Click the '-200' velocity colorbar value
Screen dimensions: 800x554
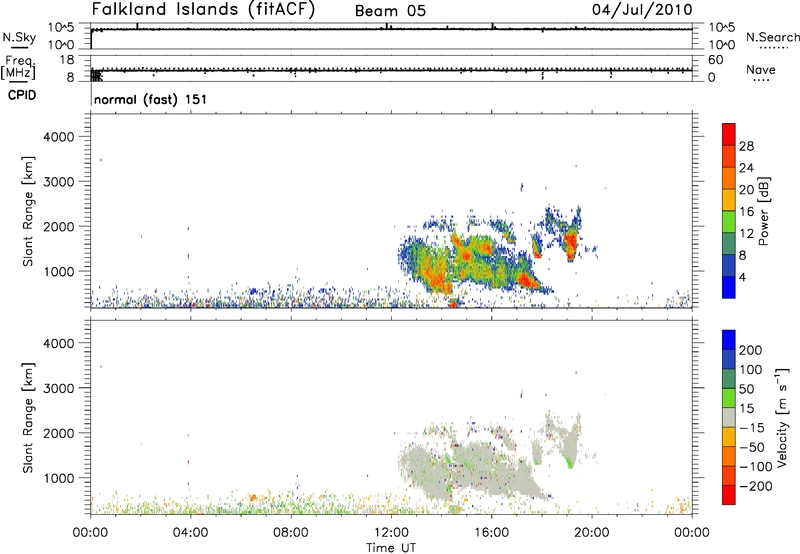(756, 486)
